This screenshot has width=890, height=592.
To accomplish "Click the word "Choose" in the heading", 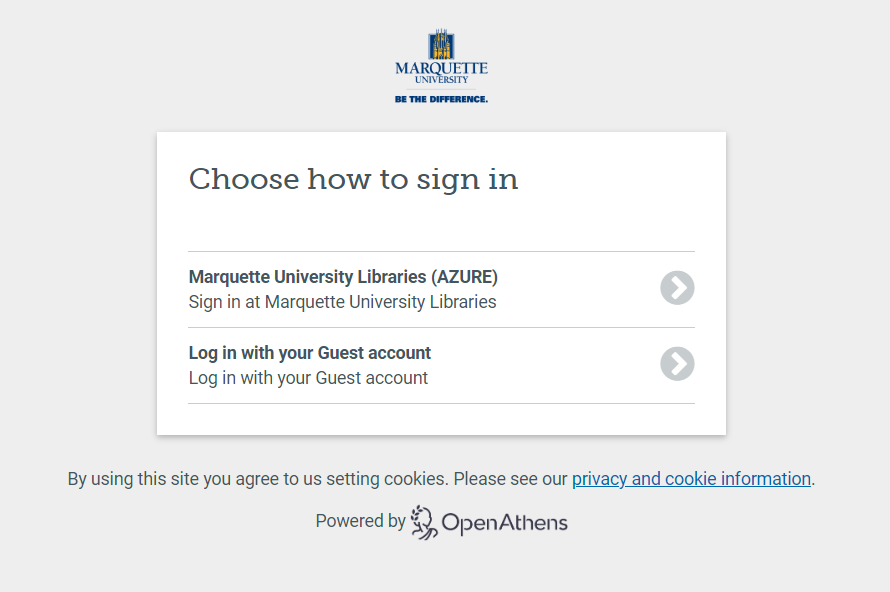I will pyautogui.click(x=244, y=180).
